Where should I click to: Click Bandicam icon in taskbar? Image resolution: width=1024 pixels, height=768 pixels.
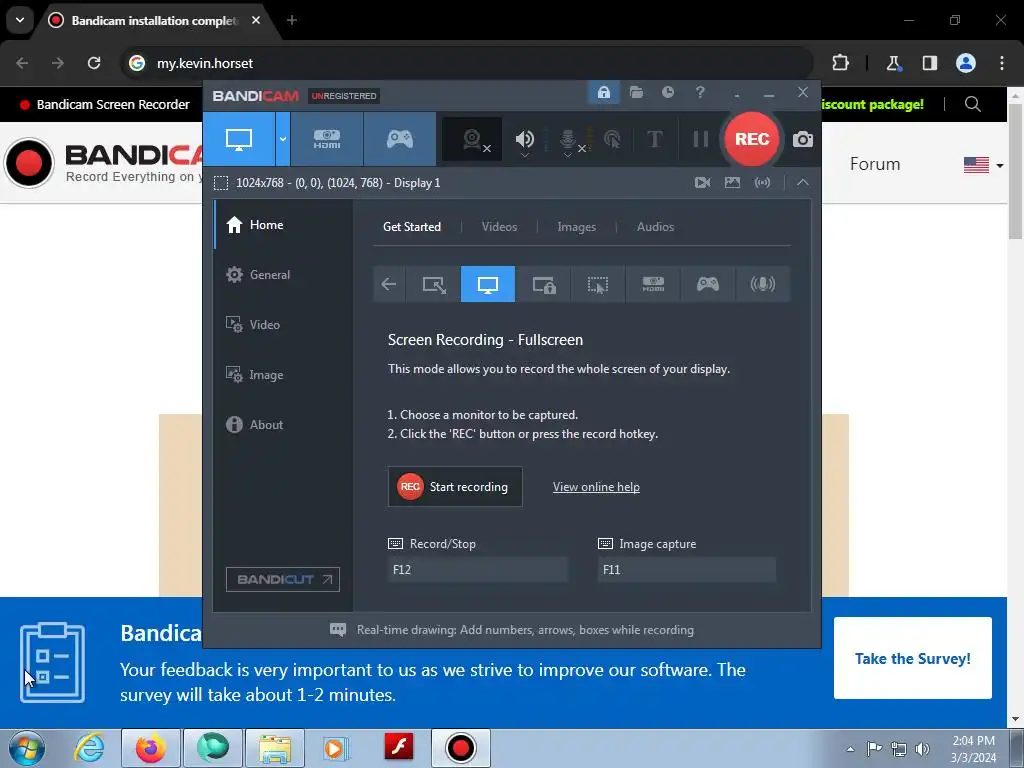click(460, 748)
